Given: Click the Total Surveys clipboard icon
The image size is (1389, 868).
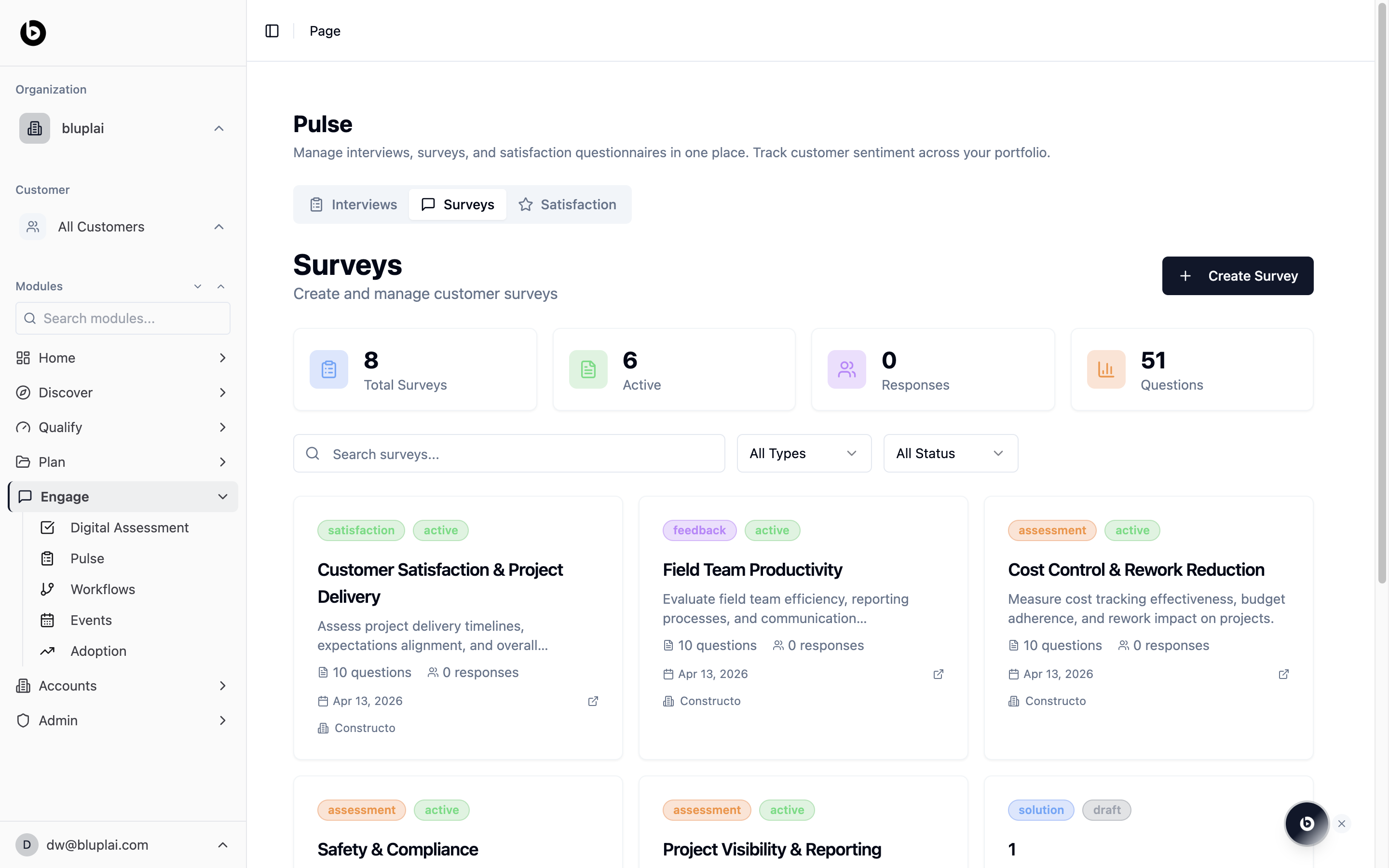Looking at the screenshot, I should [329, 369].
